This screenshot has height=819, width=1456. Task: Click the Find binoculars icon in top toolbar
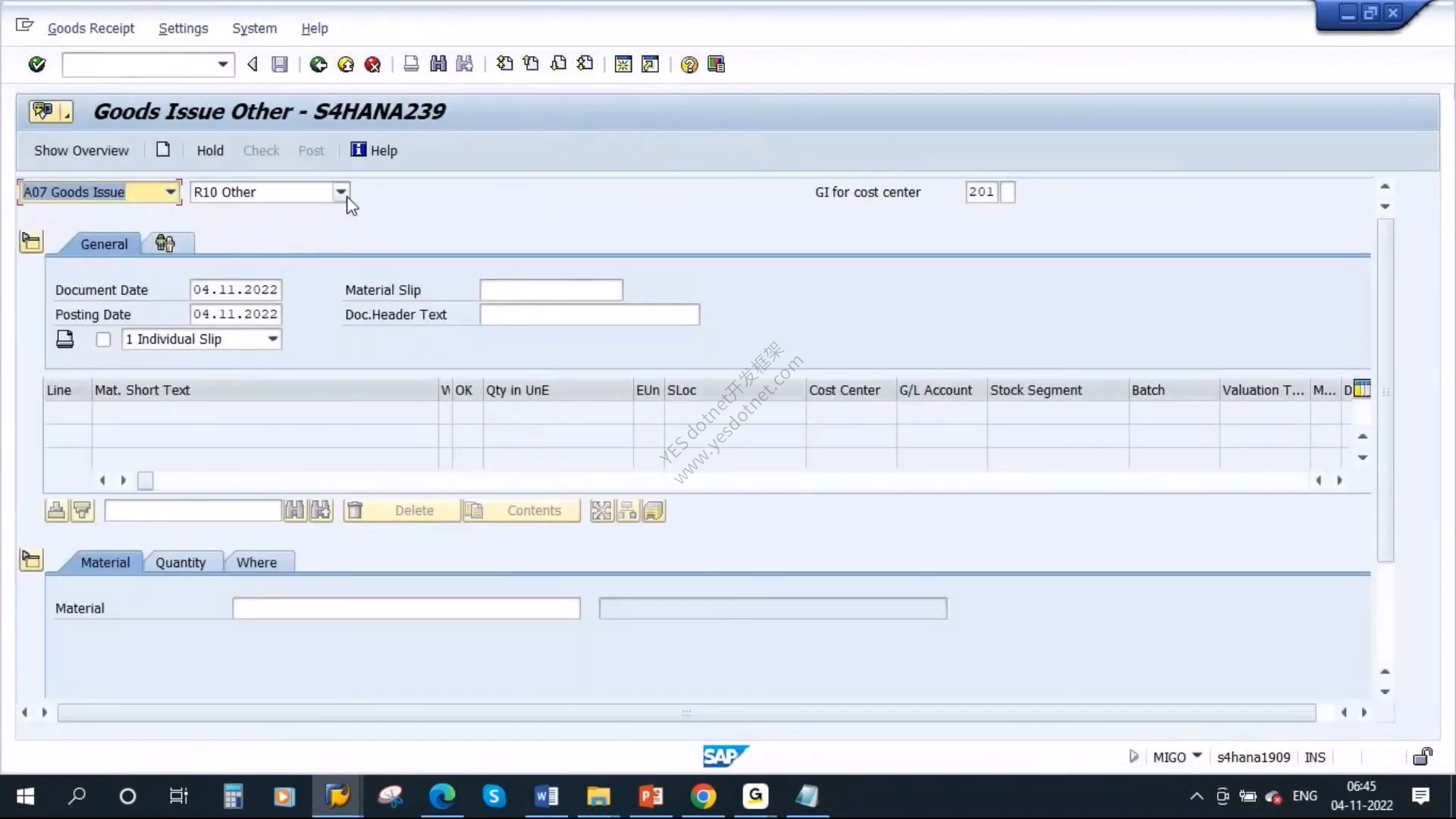click(x=438, y=64)
